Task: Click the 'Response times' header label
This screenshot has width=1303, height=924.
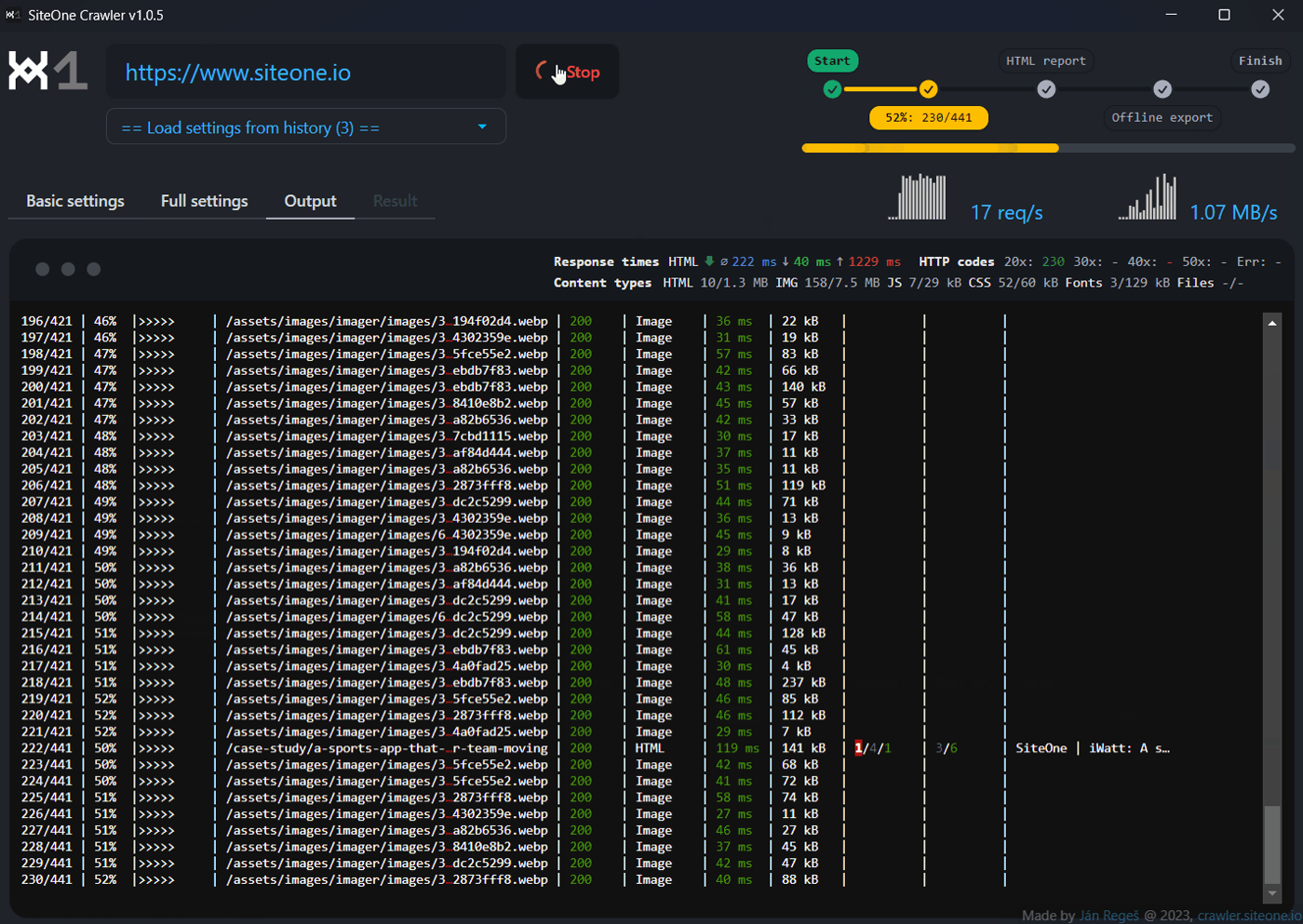Action: point(606,261)
